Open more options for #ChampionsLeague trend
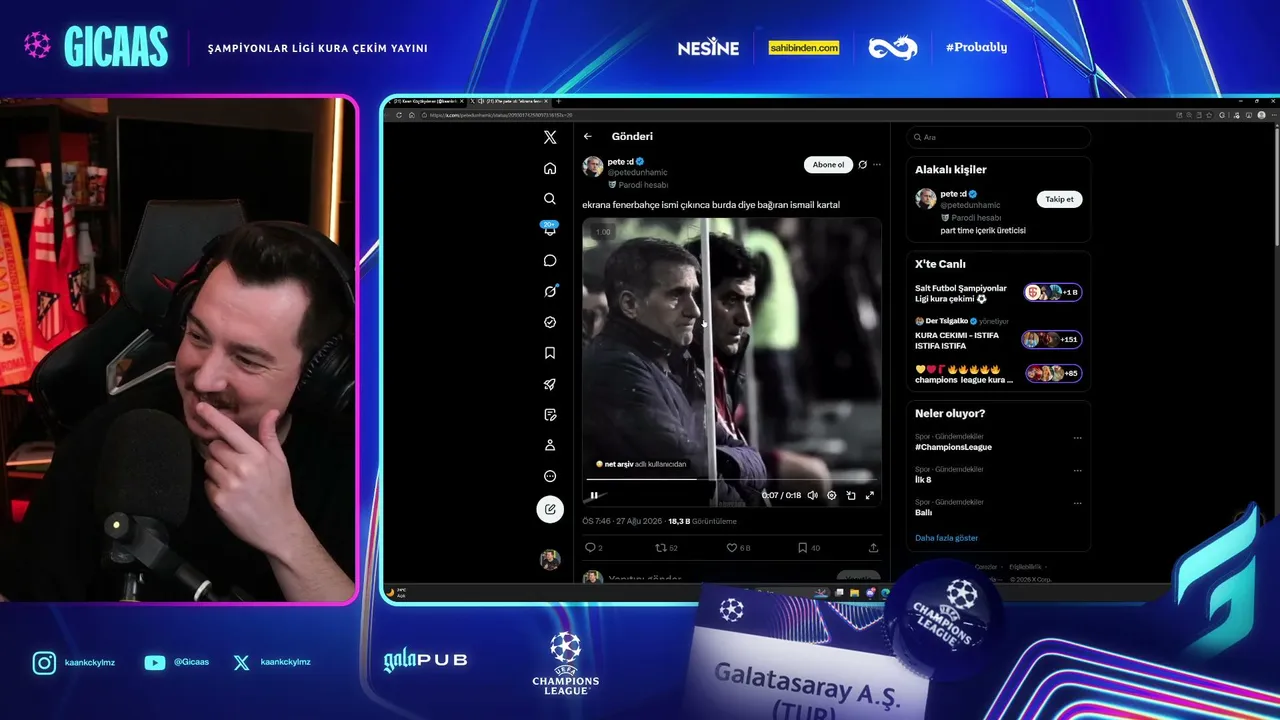The image size is (1280, 720). (1077, 438)
